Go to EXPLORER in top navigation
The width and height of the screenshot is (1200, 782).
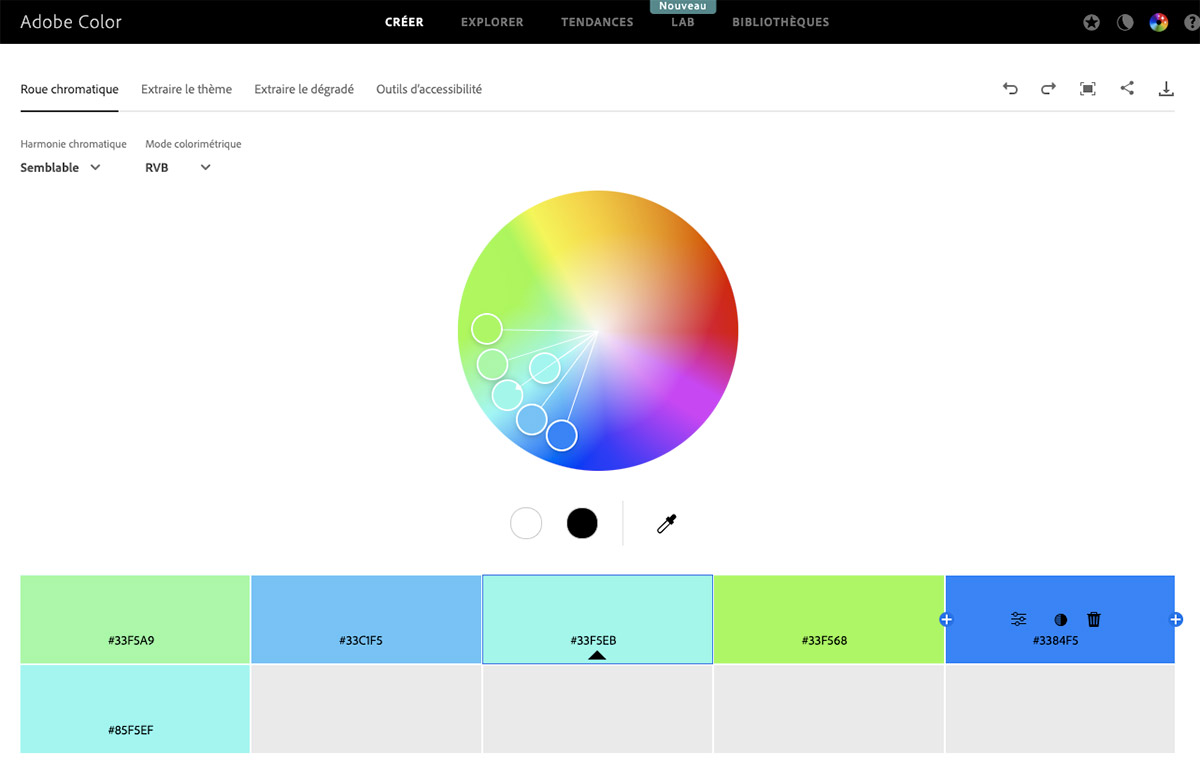[492, 22]
